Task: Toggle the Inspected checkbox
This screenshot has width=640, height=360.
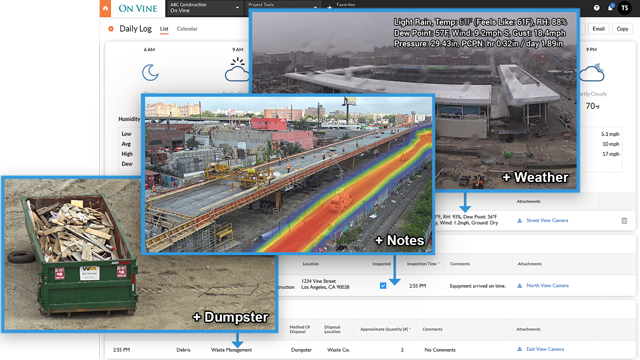Action: pos(383,286)
